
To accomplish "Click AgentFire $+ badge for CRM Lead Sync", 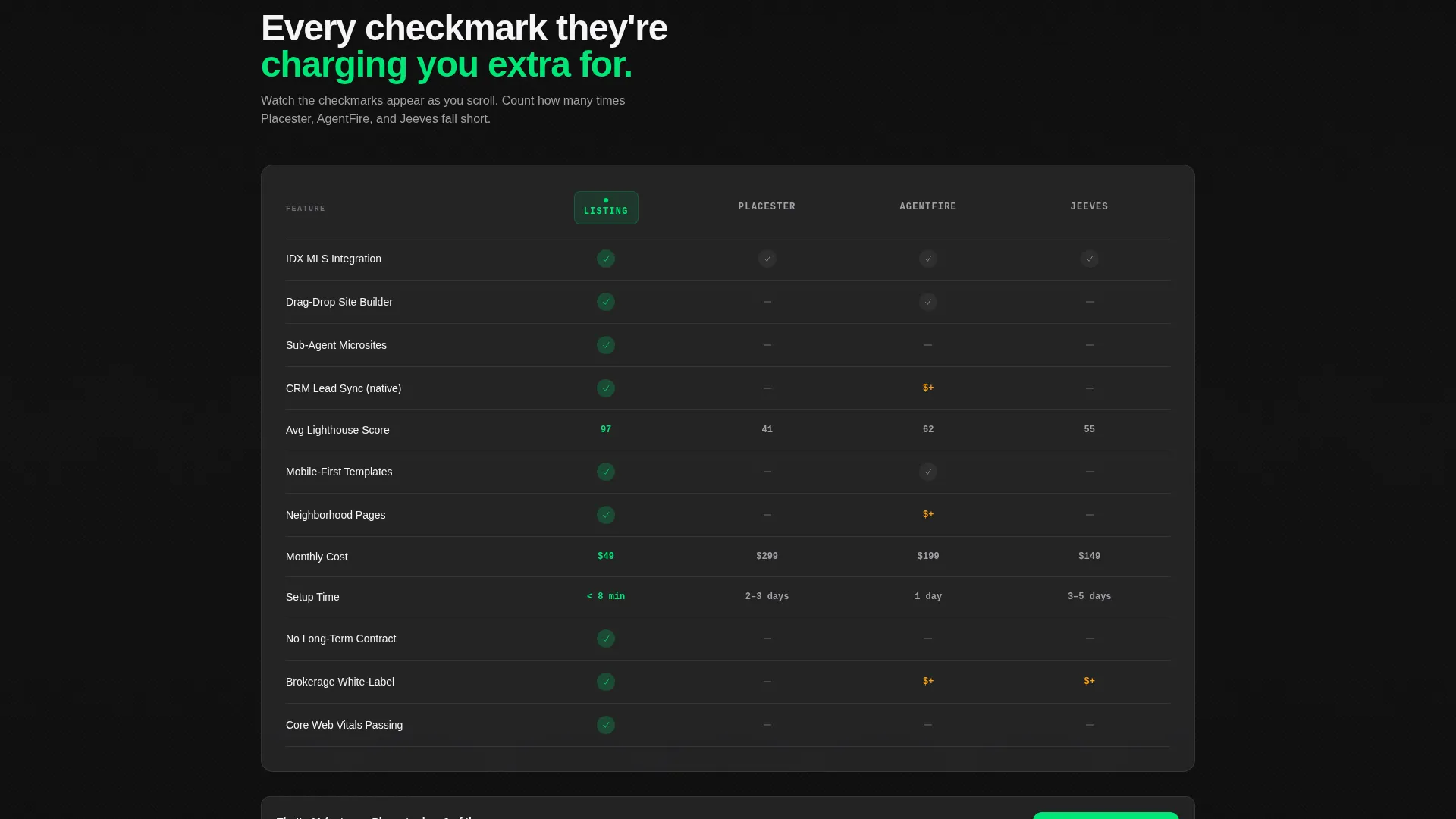I will click(928, 388).
